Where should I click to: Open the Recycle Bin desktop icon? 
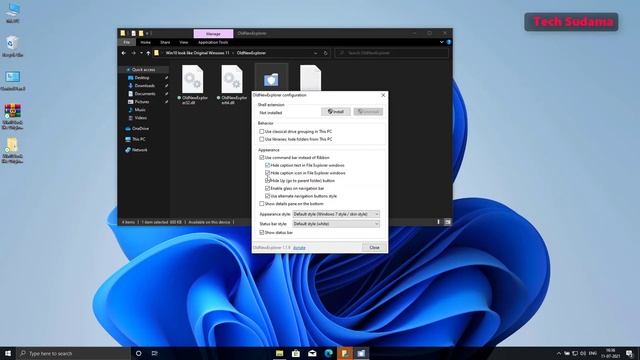pos(12,46)
